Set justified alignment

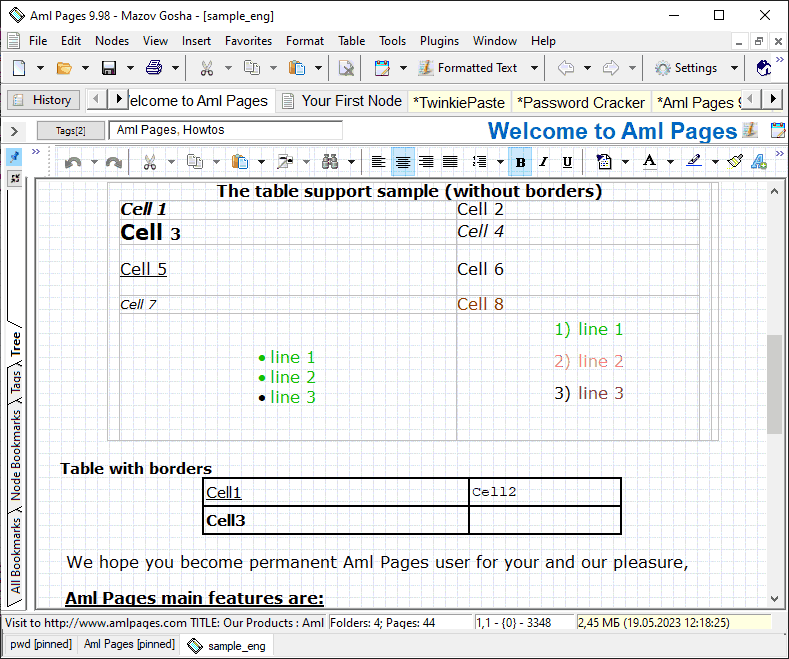pyautogui.click(x=450, y=162)
